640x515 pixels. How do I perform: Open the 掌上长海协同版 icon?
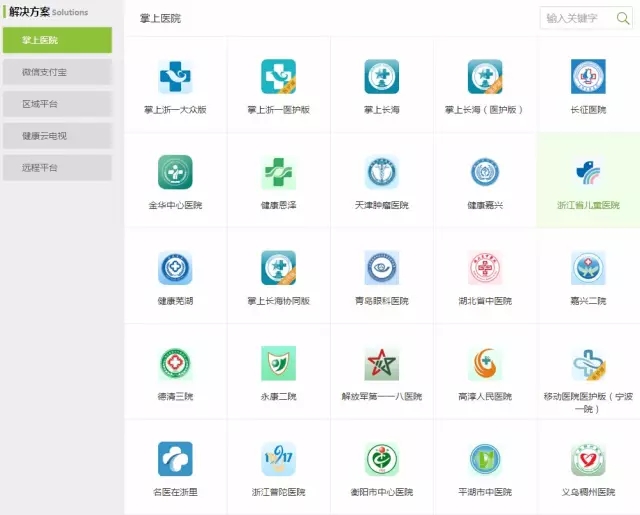pyautogui.click(x=278, y=268)
